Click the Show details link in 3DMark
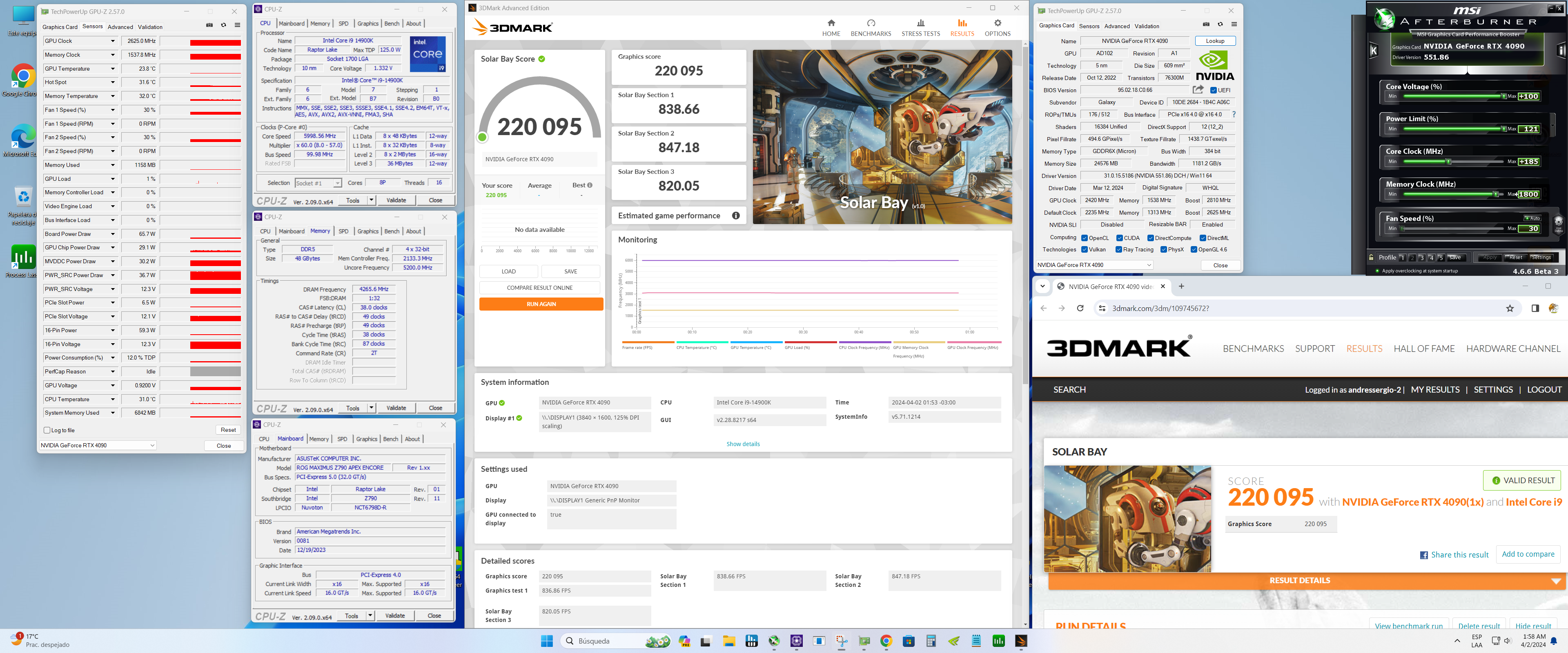 [743, 444]
